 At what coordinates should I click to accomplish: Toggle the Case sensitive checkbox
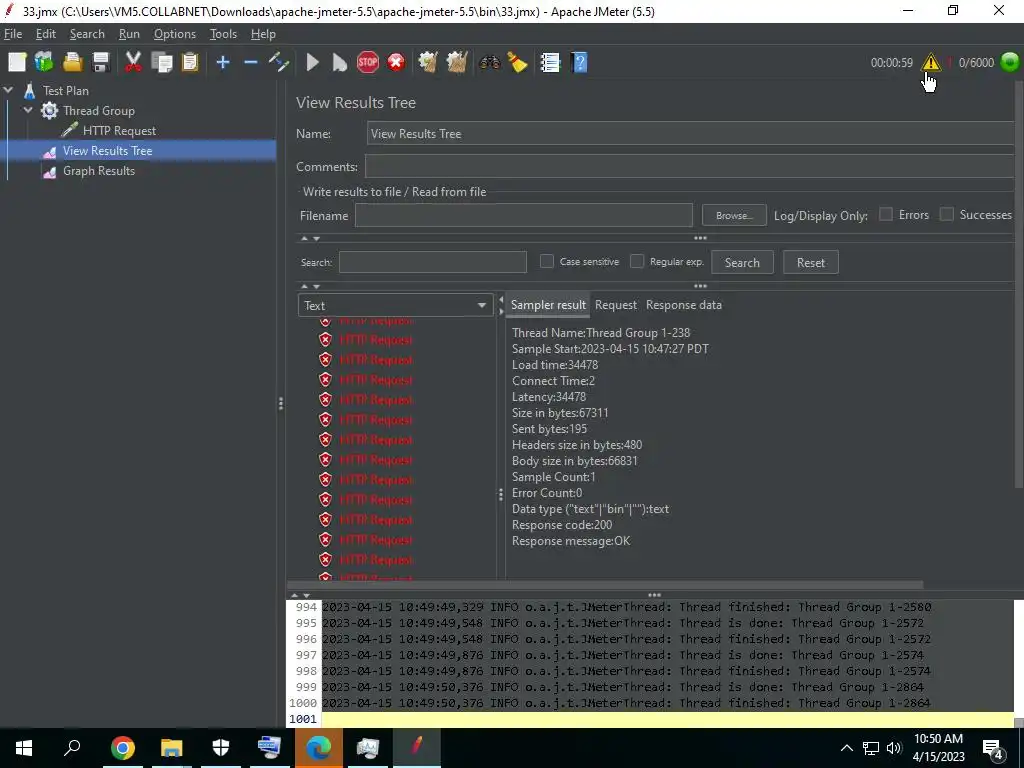point(547,261)
